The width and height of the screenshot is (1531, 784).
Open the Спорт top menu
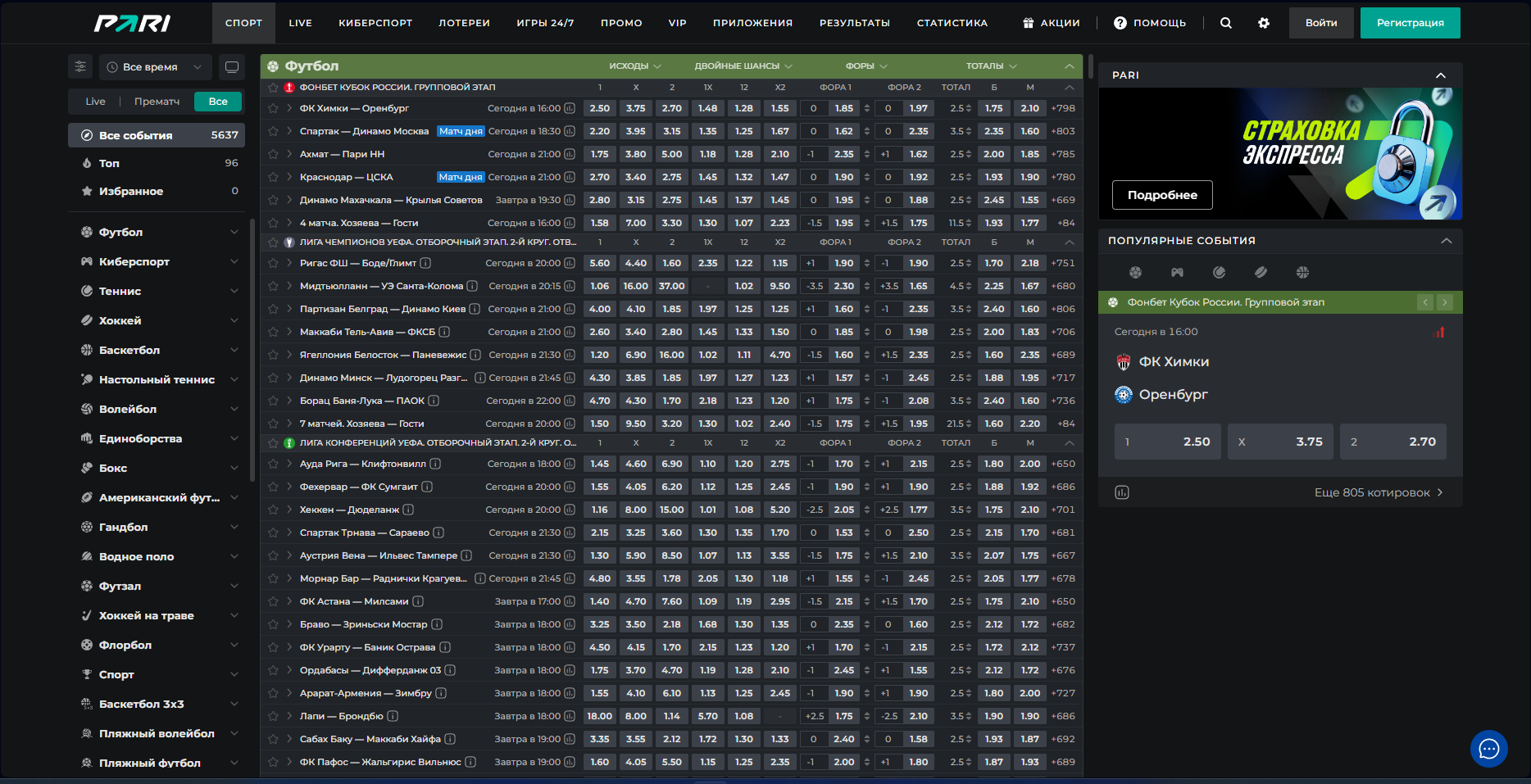(243, 23)
